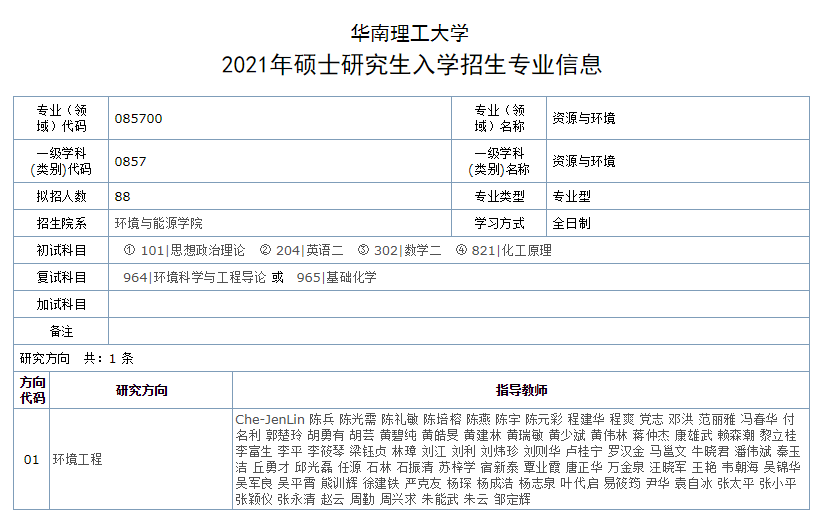This screenshot has width=824, height=521.
Task: Click the 一级学科(类别)名称 label
Action: coord(499,161)
